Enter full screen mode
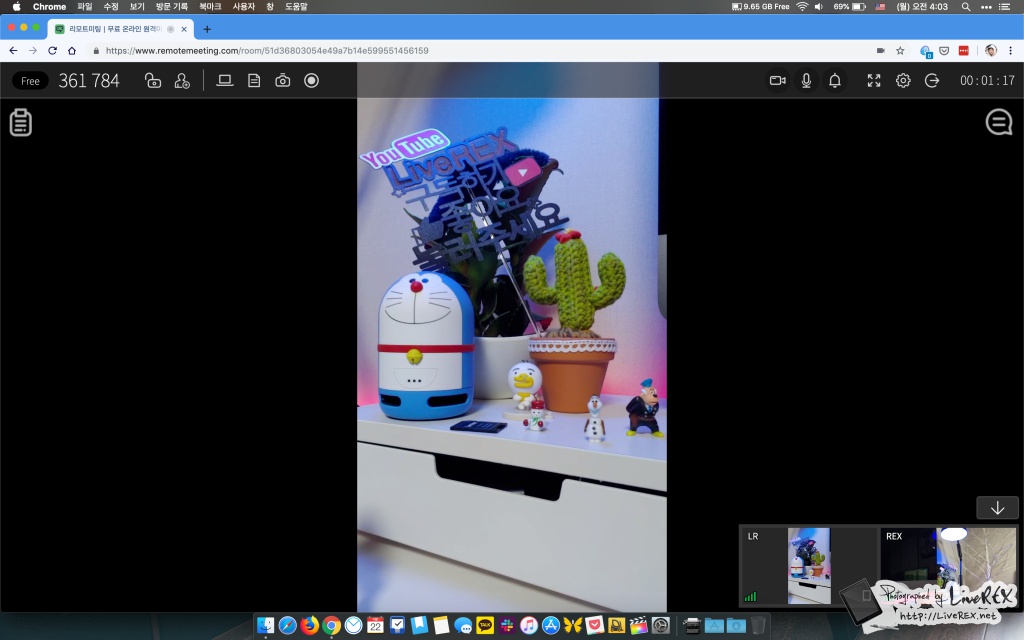 pyautogui.click(x=874, y=80)
